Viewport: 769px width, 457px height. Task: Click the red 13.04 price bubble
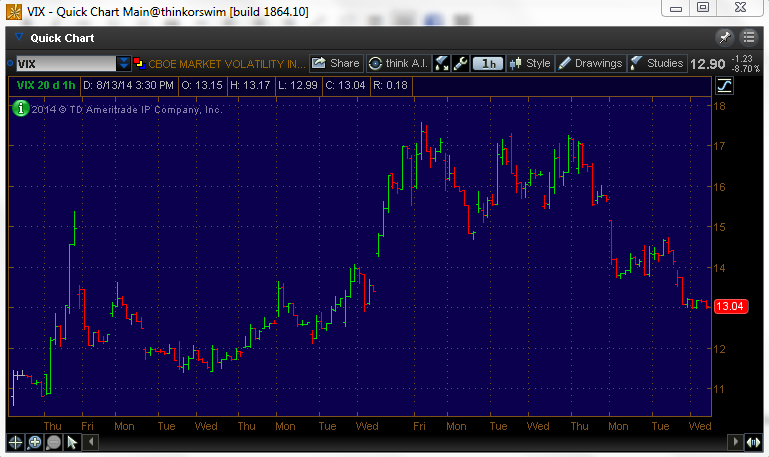730,306
